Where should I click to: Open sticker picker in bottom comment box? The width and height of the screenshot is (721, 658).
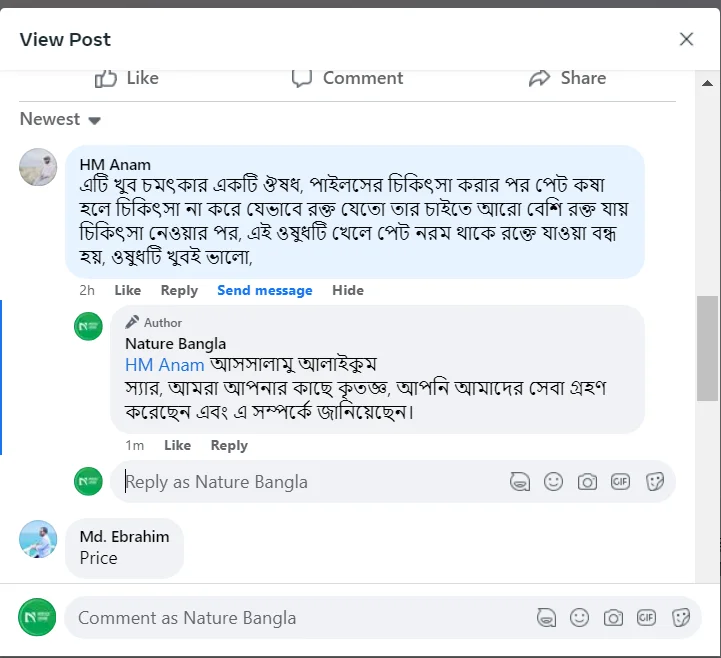681,618
